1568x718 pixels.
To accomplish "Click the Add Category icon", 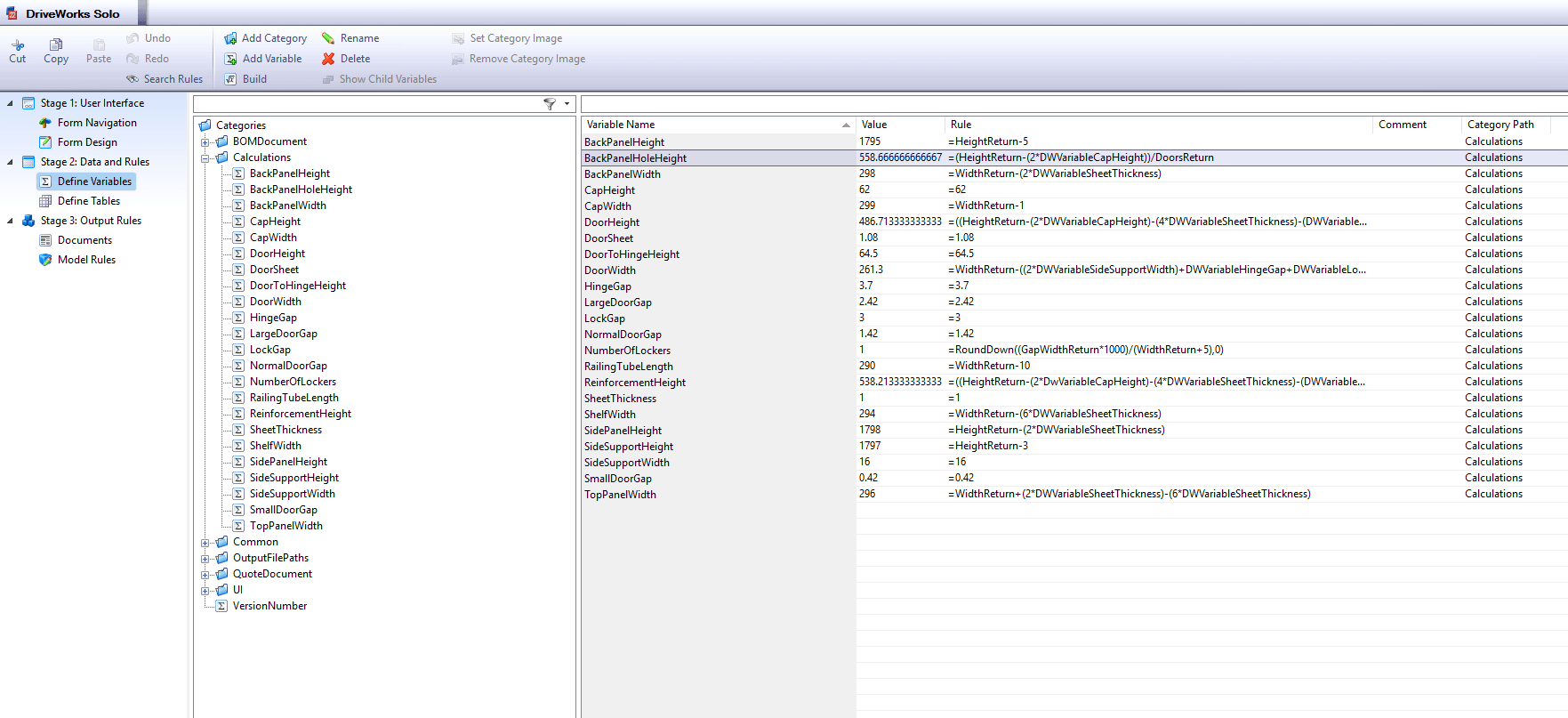I will coord(230,38).
